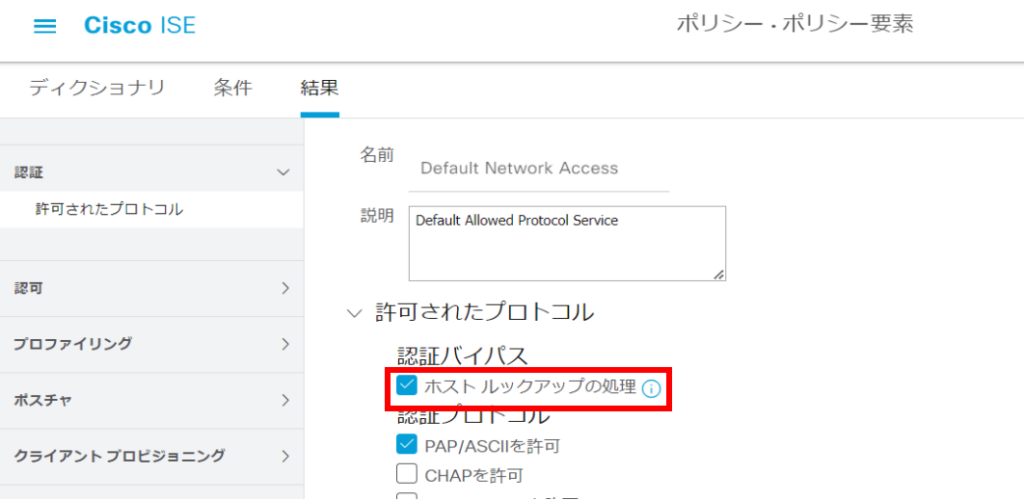Expand the 認可 sidebar section
Screen dimensions: 1024x500
tap(285, 288)
